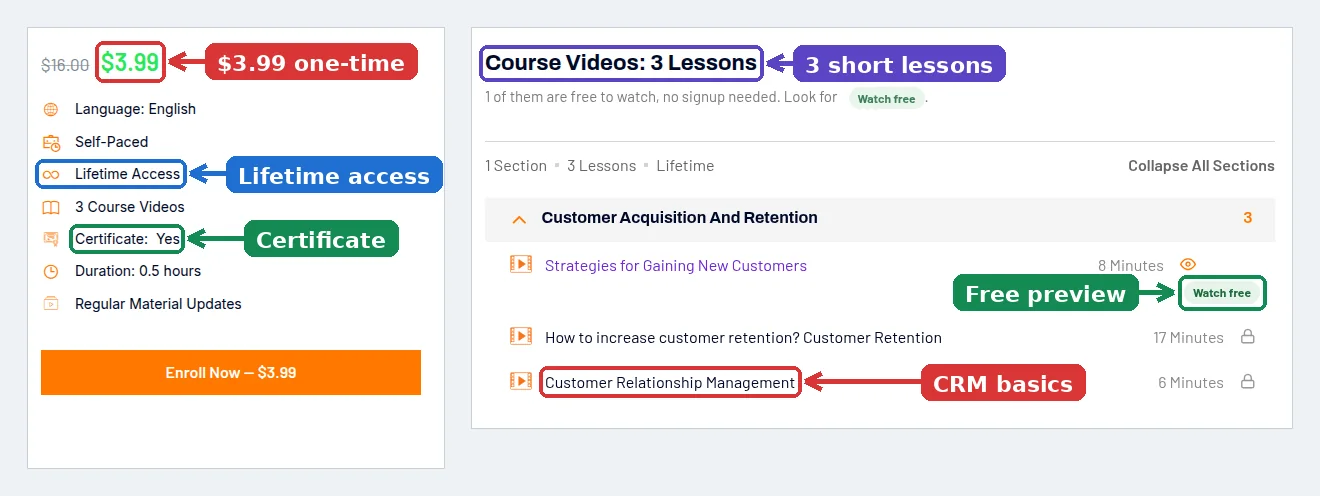
Task: Click the Watch free badge in the subtitle
Action: (x=887, y=98)
